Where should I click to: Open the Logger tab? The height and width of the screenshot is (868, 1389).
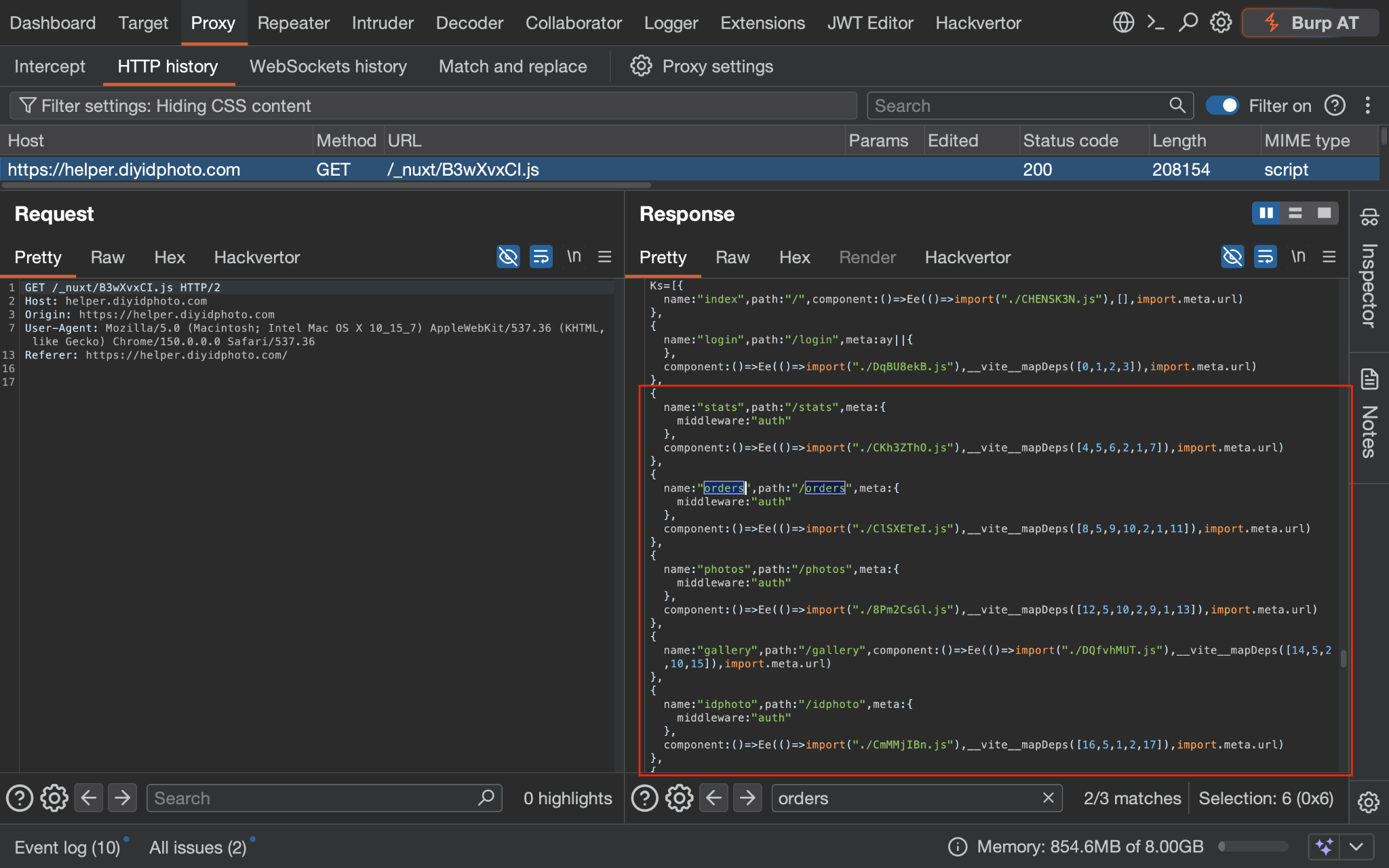(x=671, y=22)
